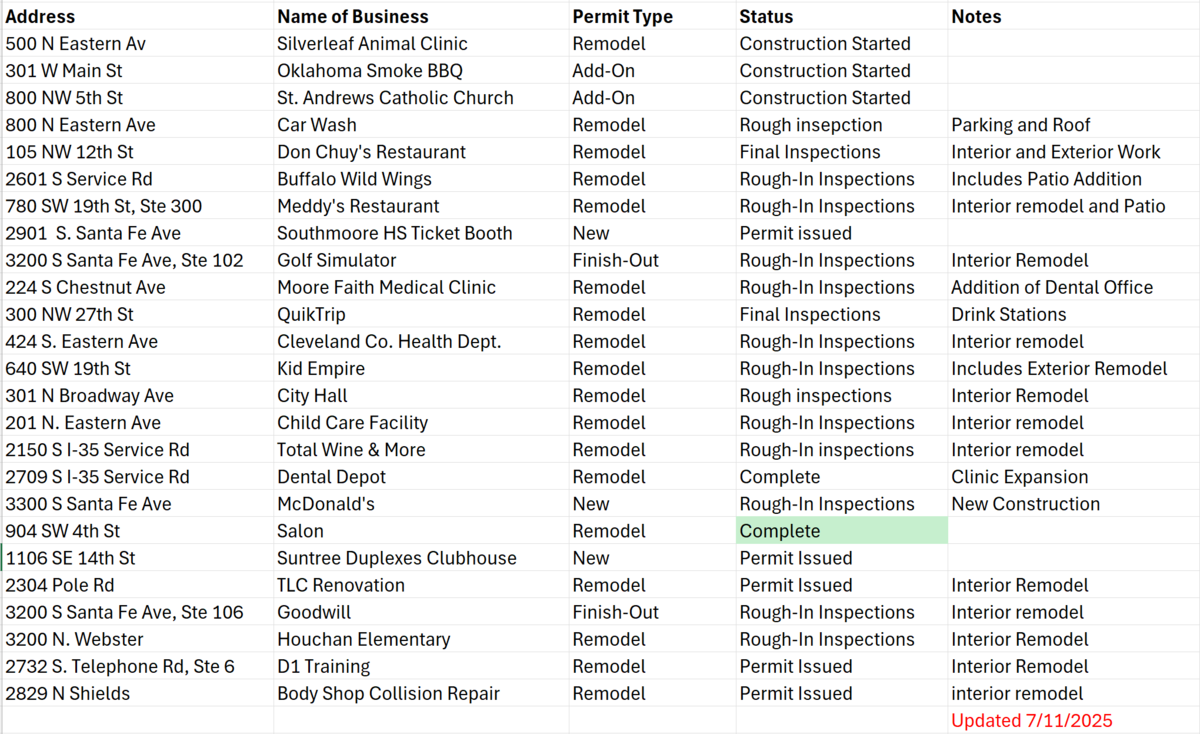Click 3200 S Santa Fe Ave, Ste 106
The width and height of the screenshot is (1200, 734).
pos(137,612)
